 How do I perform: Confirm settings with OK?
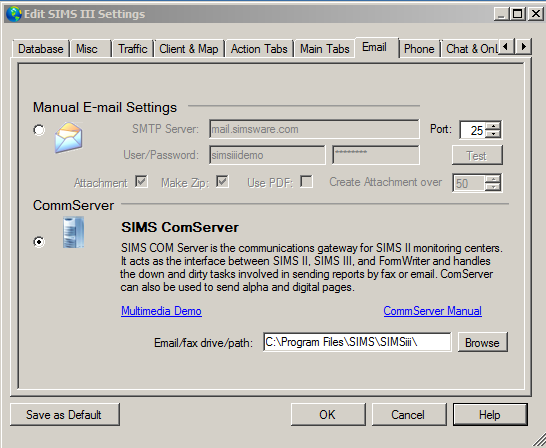(328, 415)
